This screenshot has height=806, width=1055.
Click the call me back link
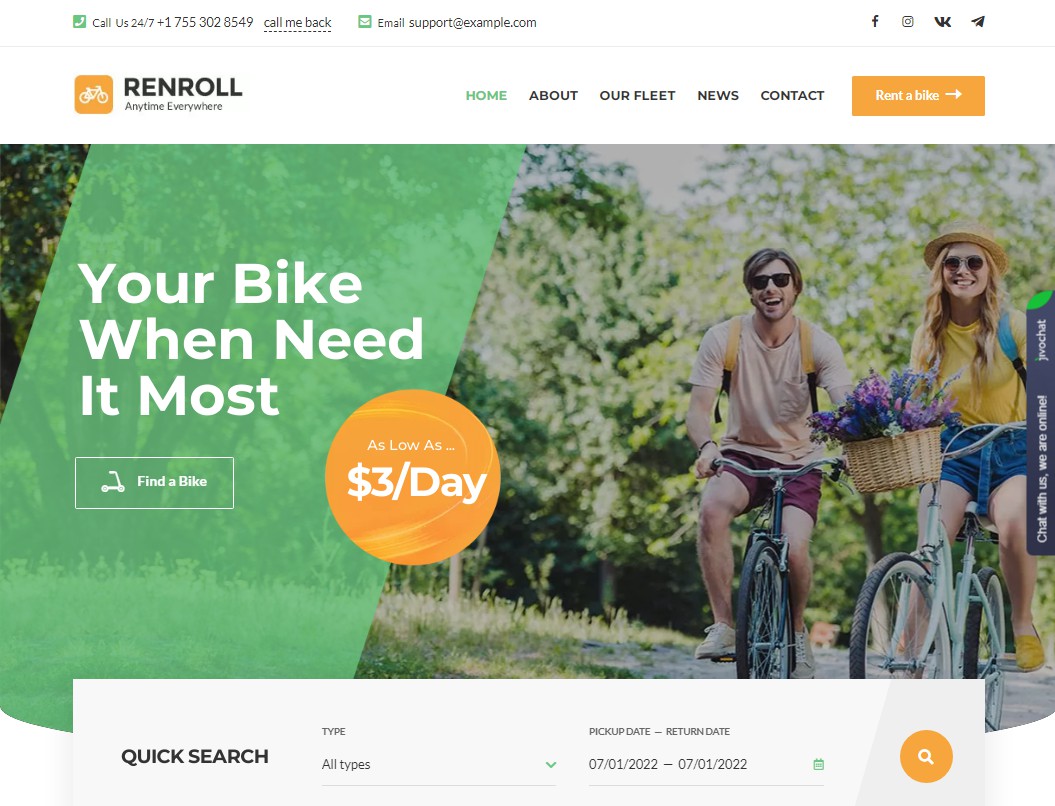point(297,23)
